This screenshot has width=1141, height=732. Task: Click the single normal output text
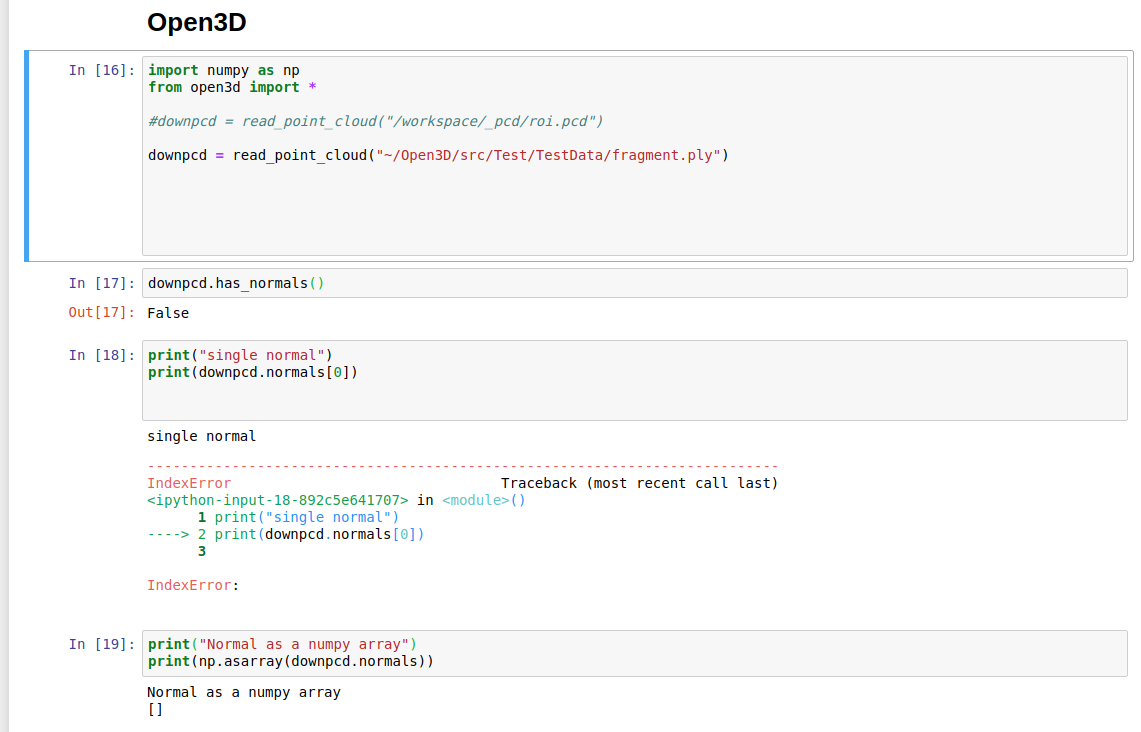tap(200, 436)
